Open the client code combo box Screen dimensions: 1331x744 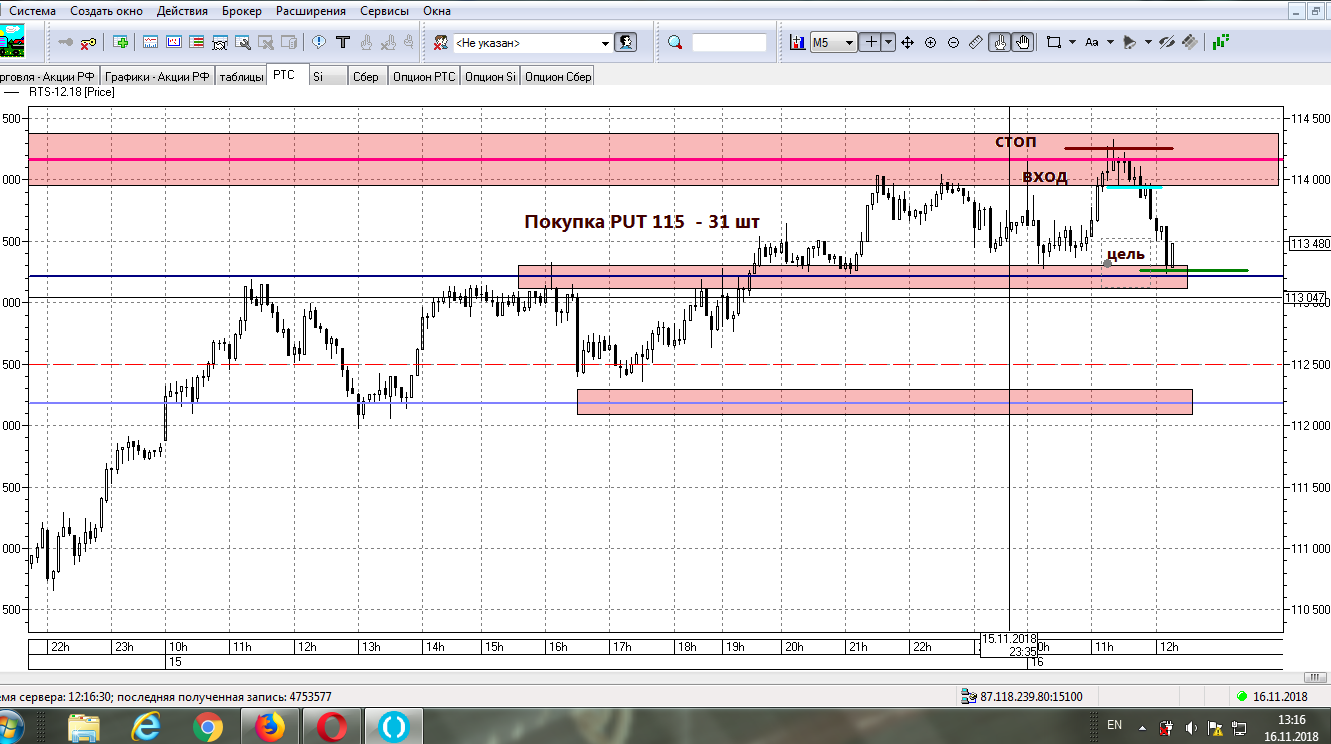click(x=532, y=43)
